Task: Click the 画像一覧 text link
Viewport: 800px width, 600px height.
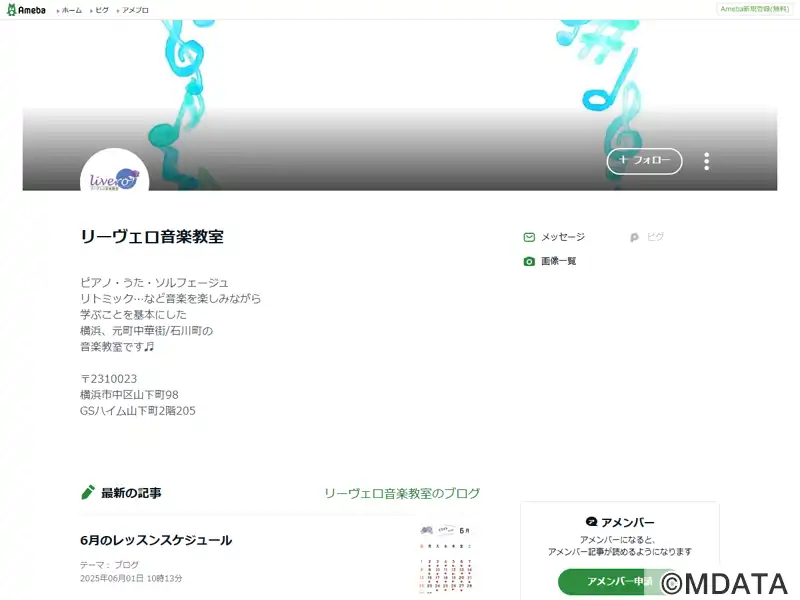Action: point(558,261)
